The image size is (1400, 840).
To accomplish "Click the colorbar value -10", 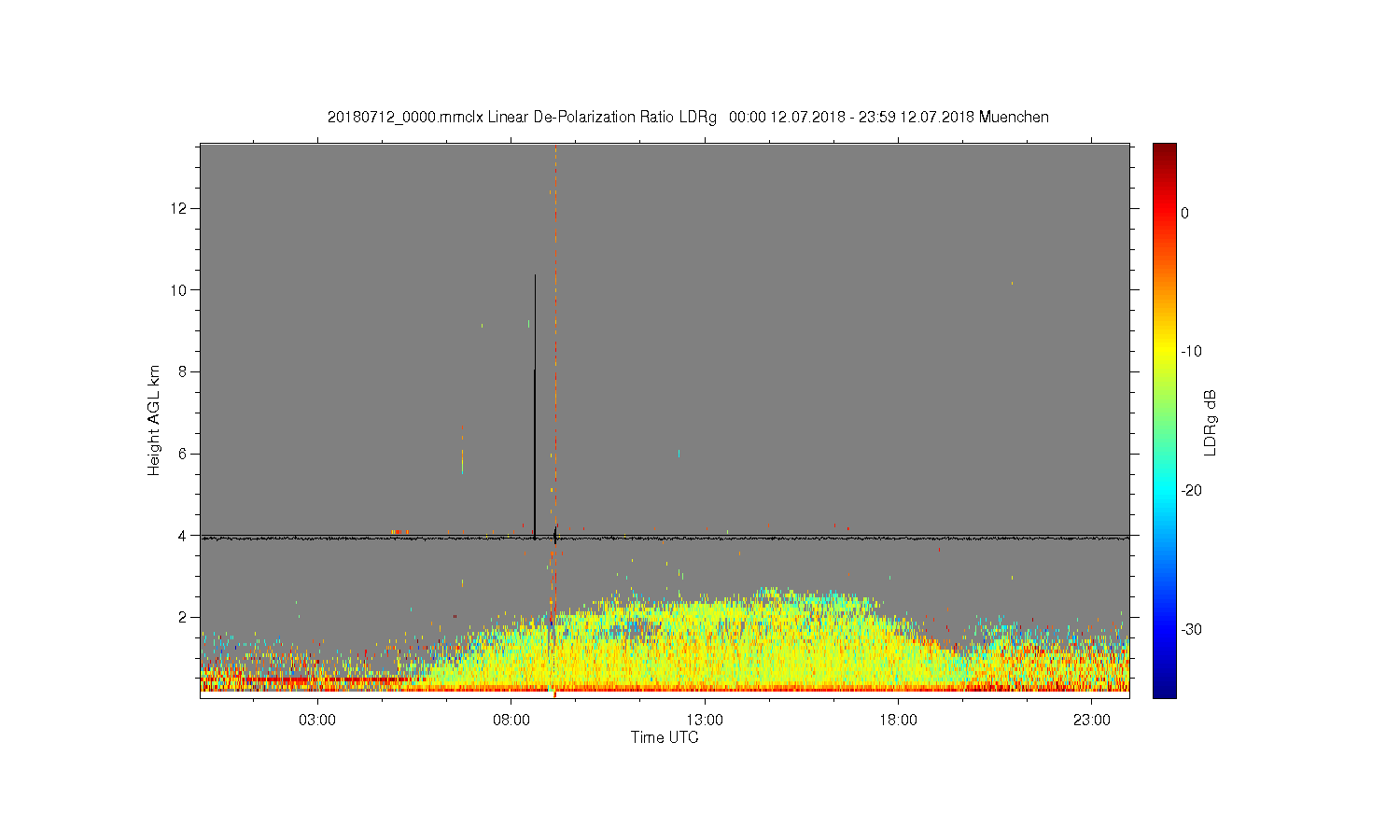I will coord(1191,351).
